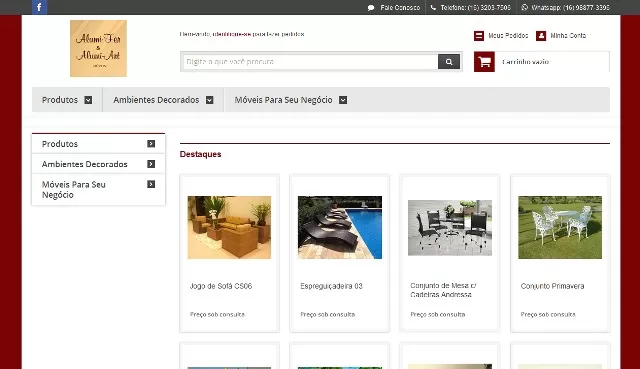The image size is (640, 369).
Task: Click the Fale Conosco link
Action: tap(400, 8)
